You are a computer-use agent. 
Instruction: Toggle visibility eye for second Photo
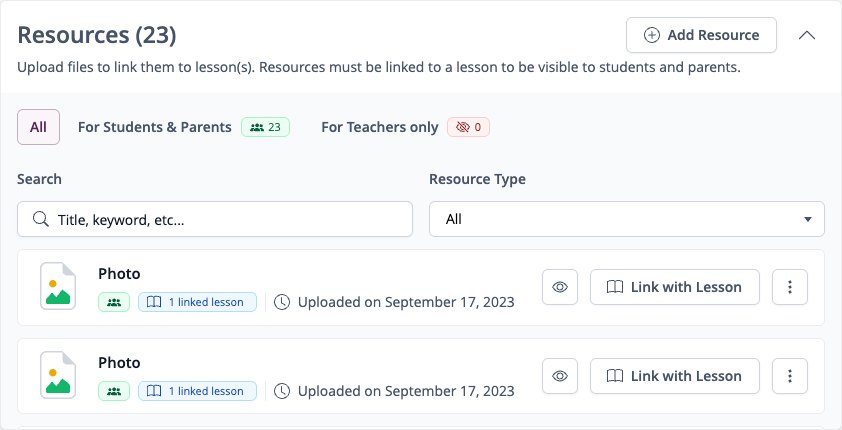click(560, 376)
